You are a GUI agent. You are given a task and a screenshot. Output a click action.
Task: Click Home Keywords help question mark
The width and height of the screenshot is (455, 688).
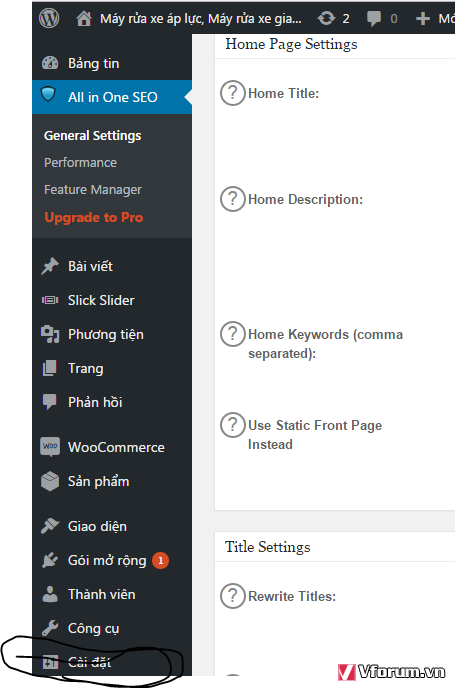pyautogui.click(x=233, y=334)
